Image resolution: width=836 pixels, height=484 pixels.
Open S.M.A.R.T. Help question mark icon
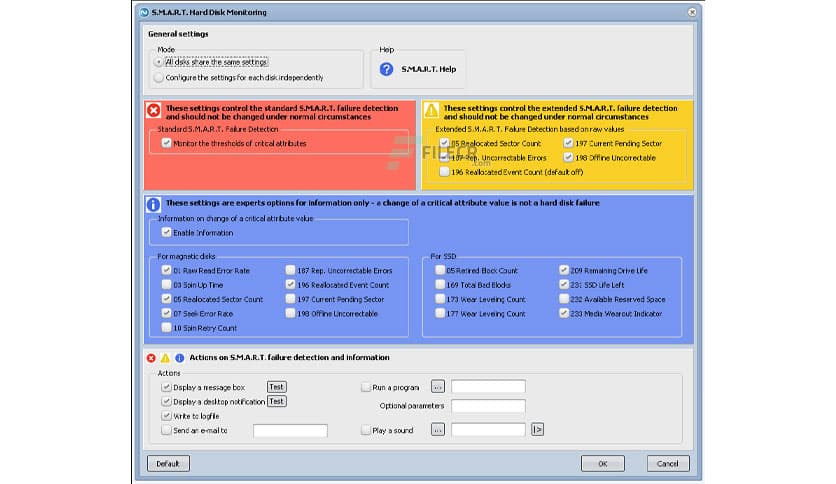387,69
